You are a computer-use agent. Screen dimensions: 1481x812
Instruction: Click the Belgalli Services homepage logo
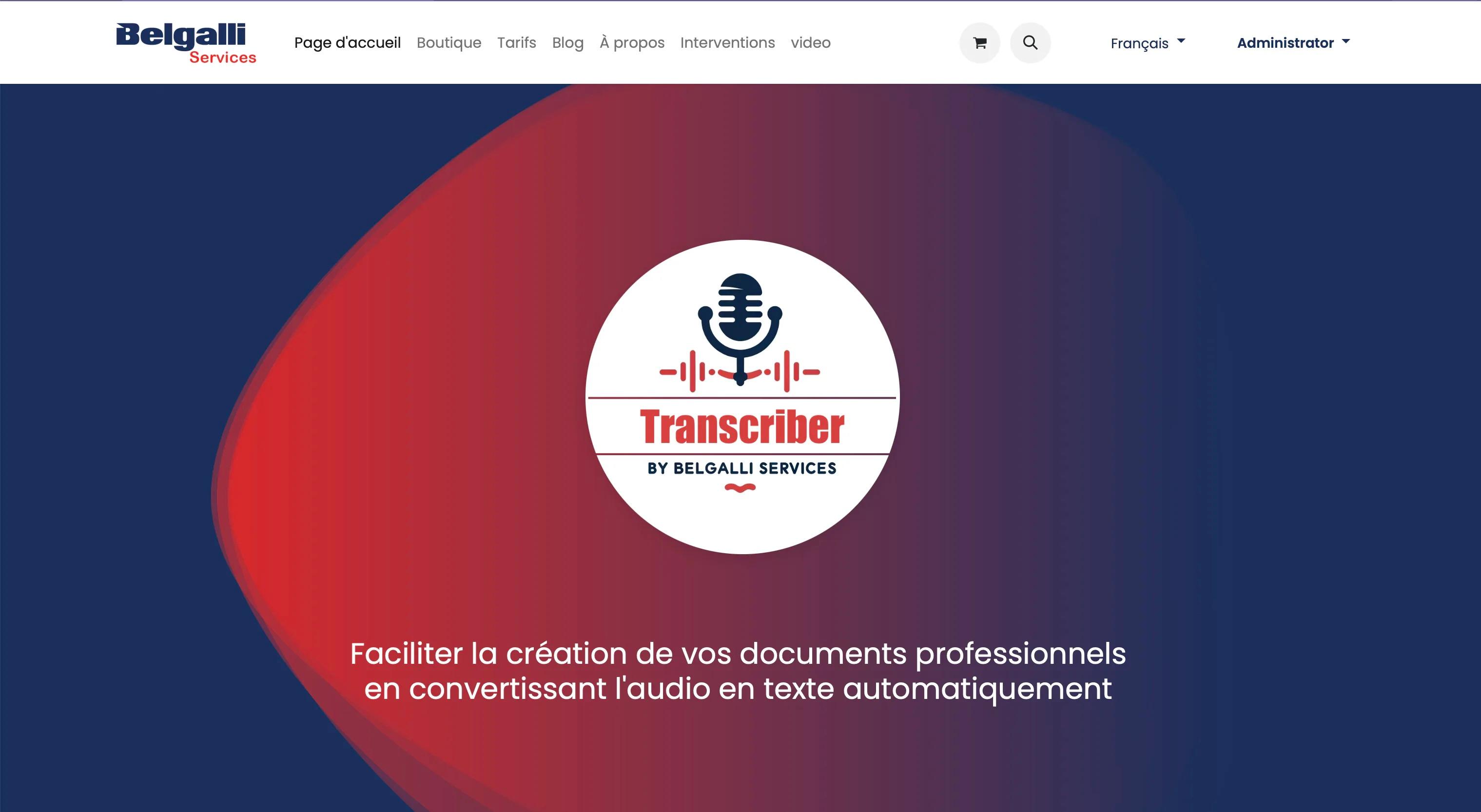click(x=185, y=42)
